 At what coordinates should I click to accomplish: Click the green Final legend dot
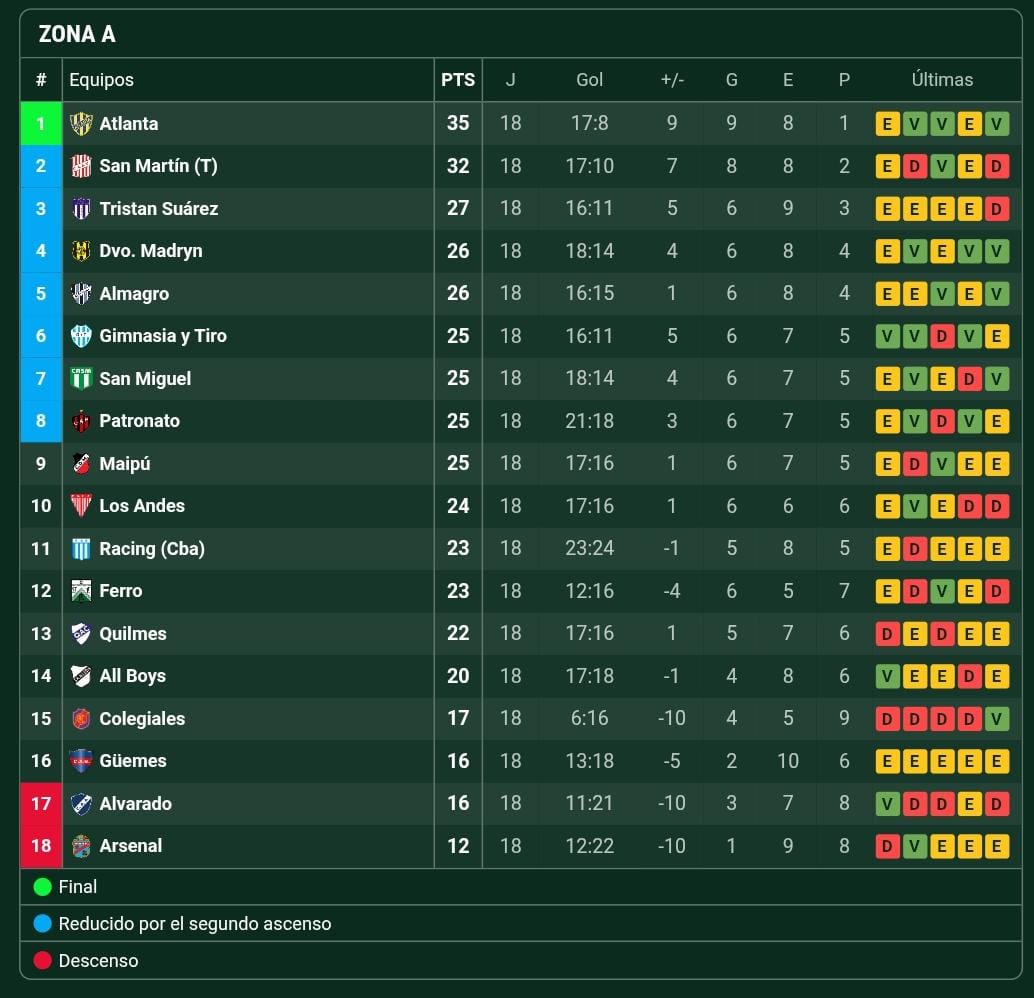(42, 887)
